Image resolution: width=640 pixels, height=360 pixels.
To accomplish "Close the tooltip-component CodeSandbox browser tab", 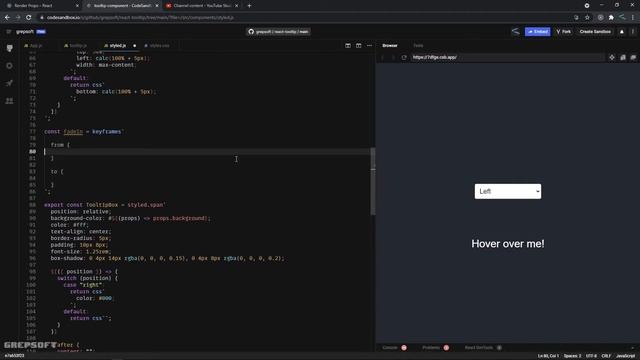I will point(157,6).
